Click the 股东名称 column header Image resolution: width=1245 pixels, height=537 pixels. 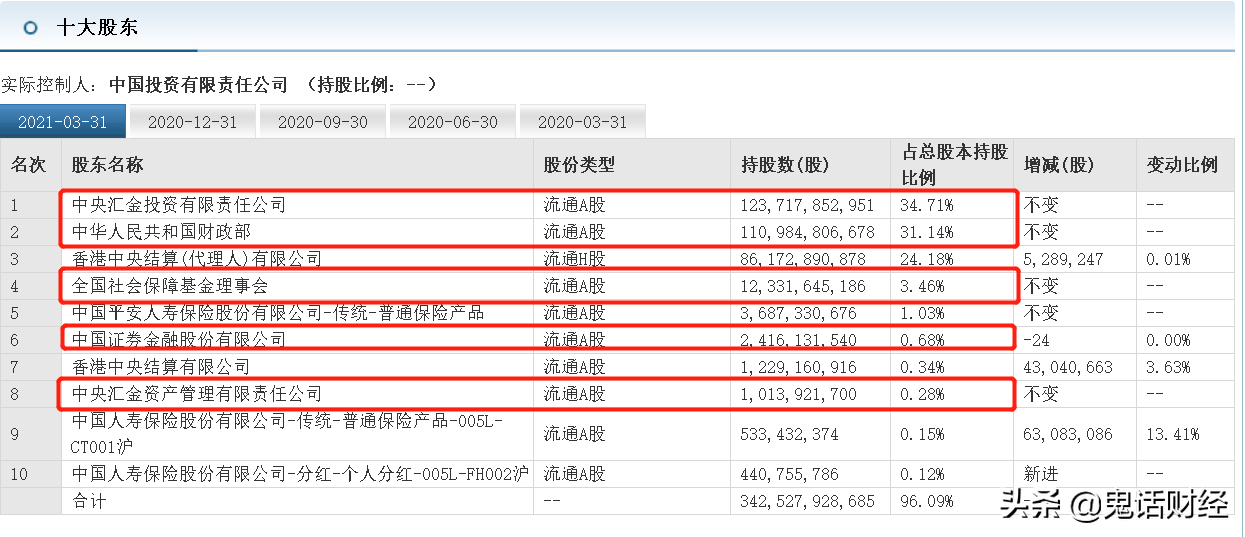(107, 165)
